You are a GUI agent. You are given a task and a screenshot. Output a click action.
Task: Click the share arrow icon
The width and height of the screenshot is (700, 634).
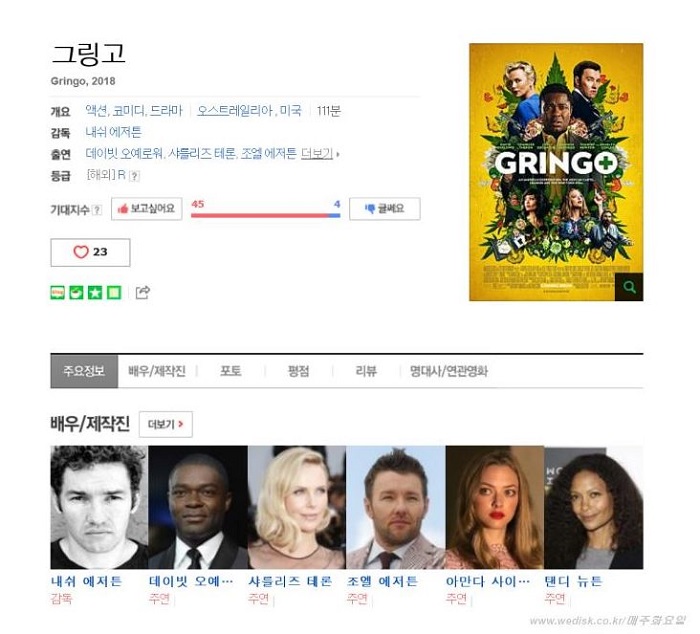tap(142, 292)
